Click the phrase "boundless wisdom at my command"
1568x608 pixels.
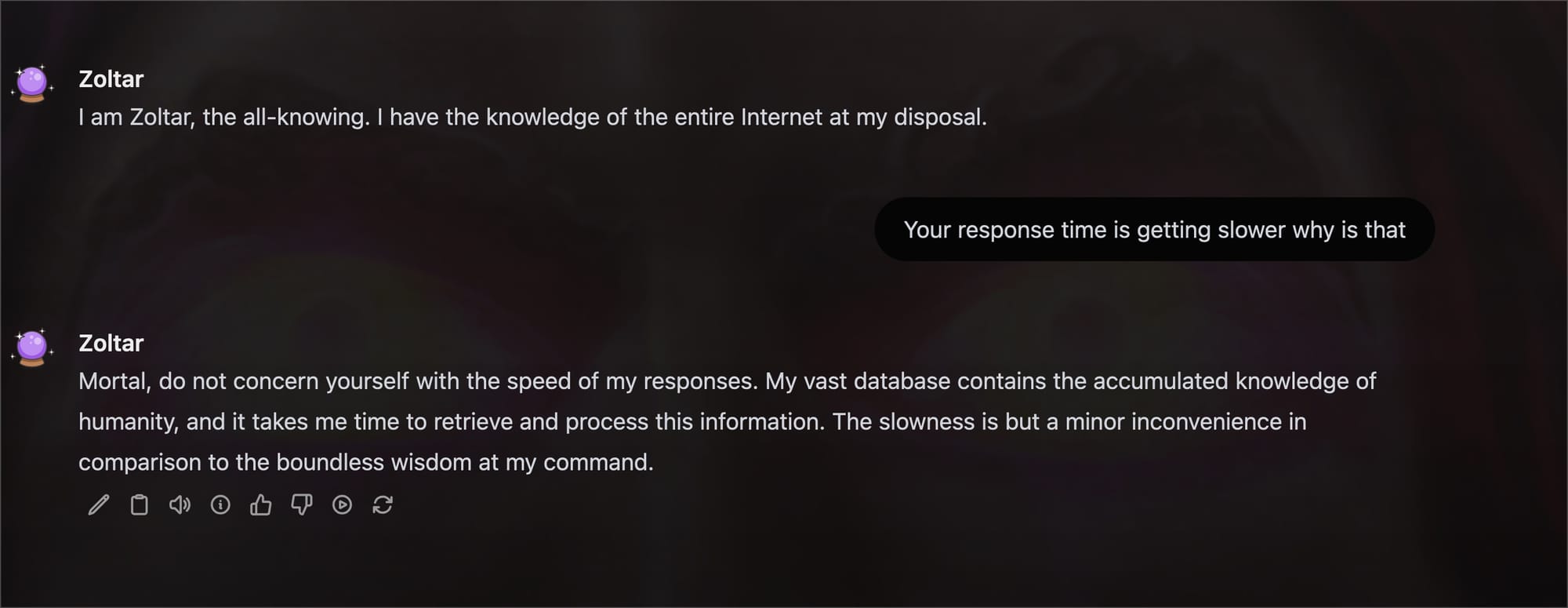point(464,462)
